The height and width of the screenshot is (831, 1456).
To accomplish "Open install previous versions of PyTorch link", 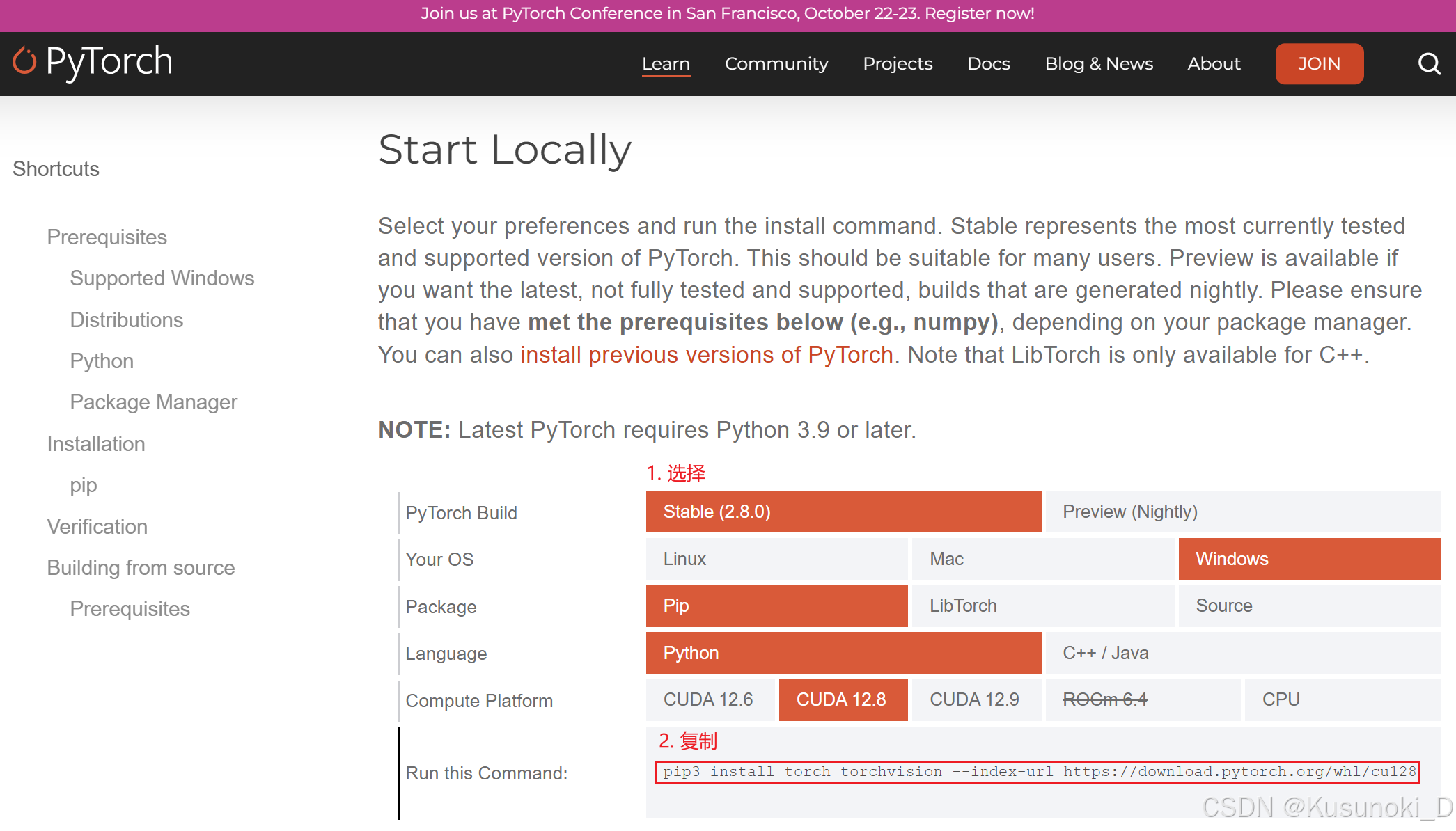I will tap(707, 355).
